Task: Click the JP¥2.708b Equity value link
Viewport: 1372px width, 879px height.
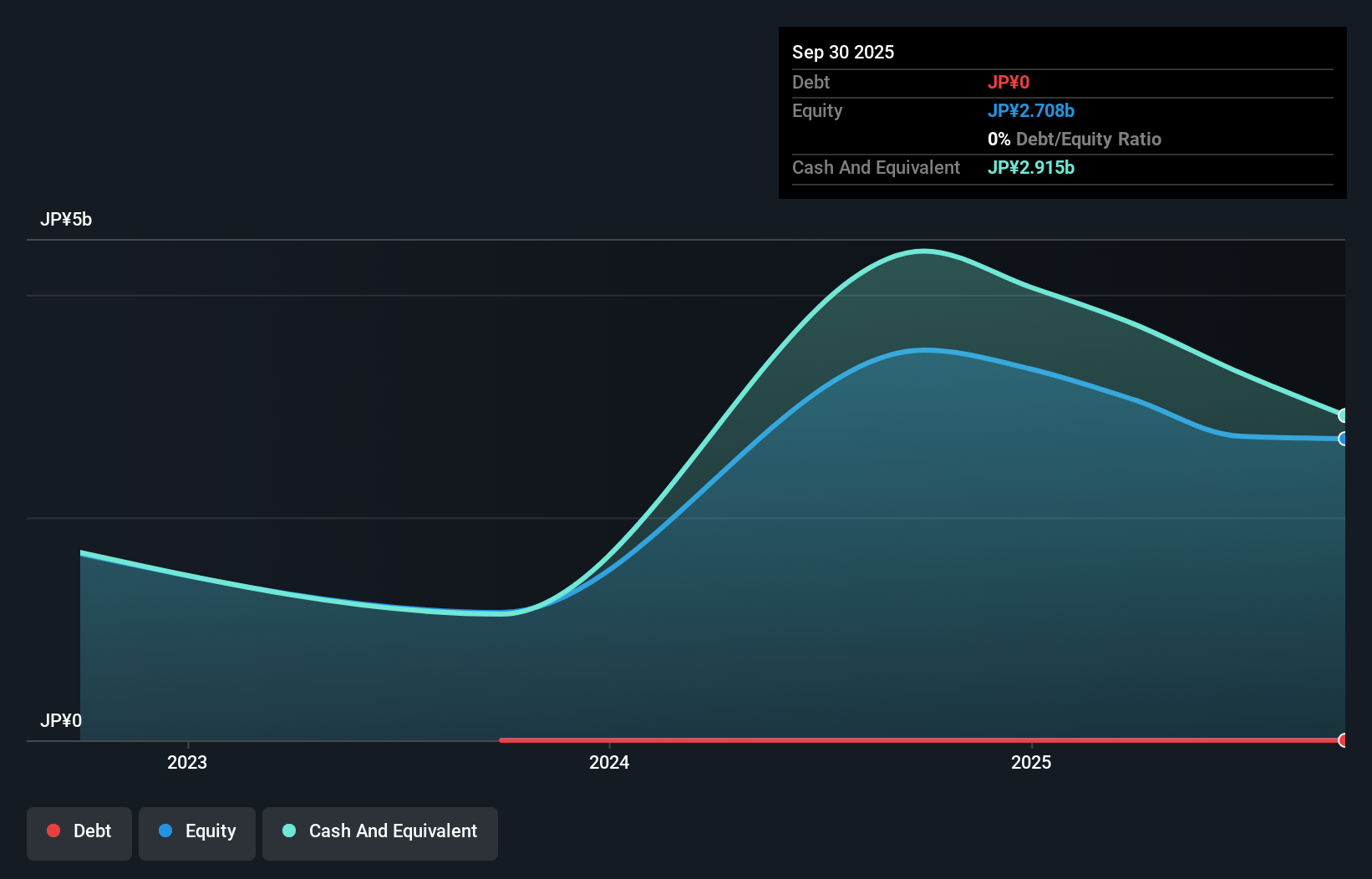Action: pos(1032,110)
